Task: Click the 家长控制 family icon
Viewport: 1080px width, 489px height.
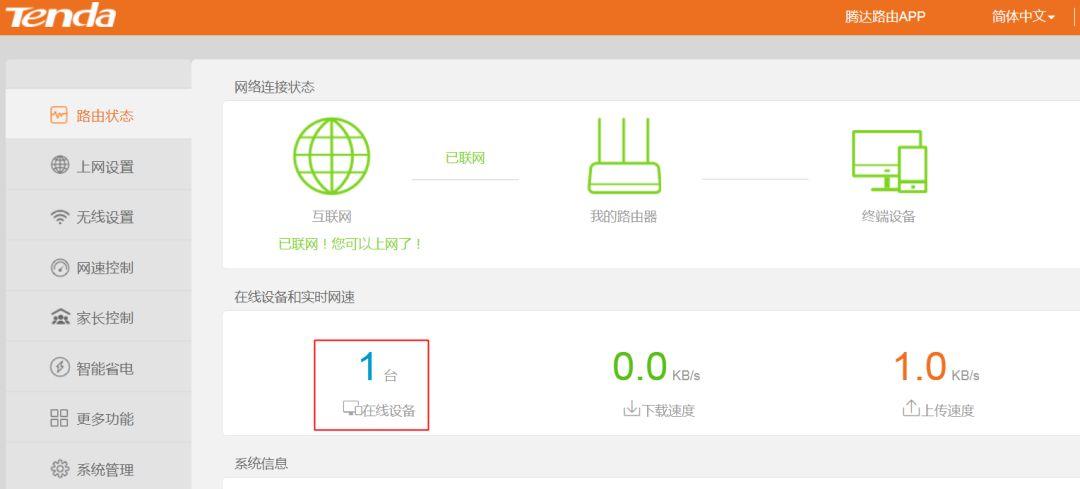Action: [59, 318]
